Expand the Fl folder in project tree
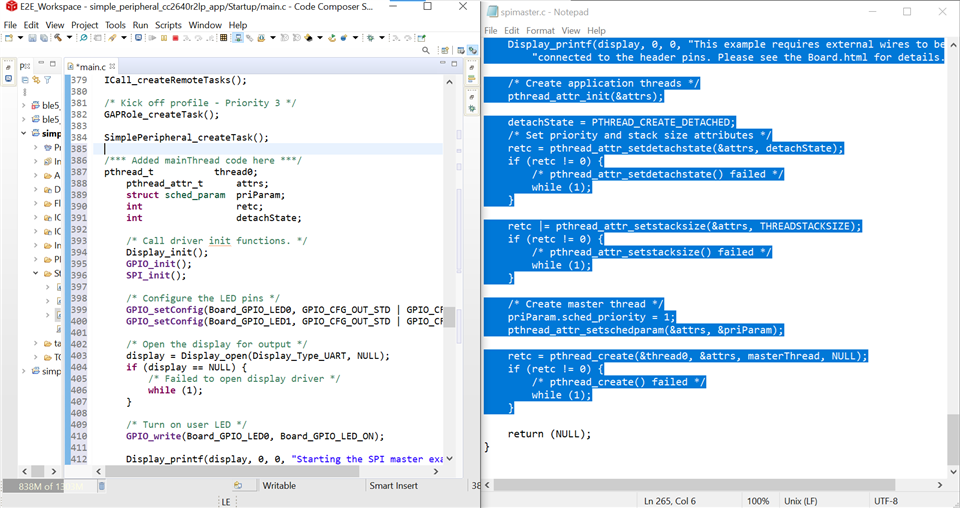 (x=36, y=203)
